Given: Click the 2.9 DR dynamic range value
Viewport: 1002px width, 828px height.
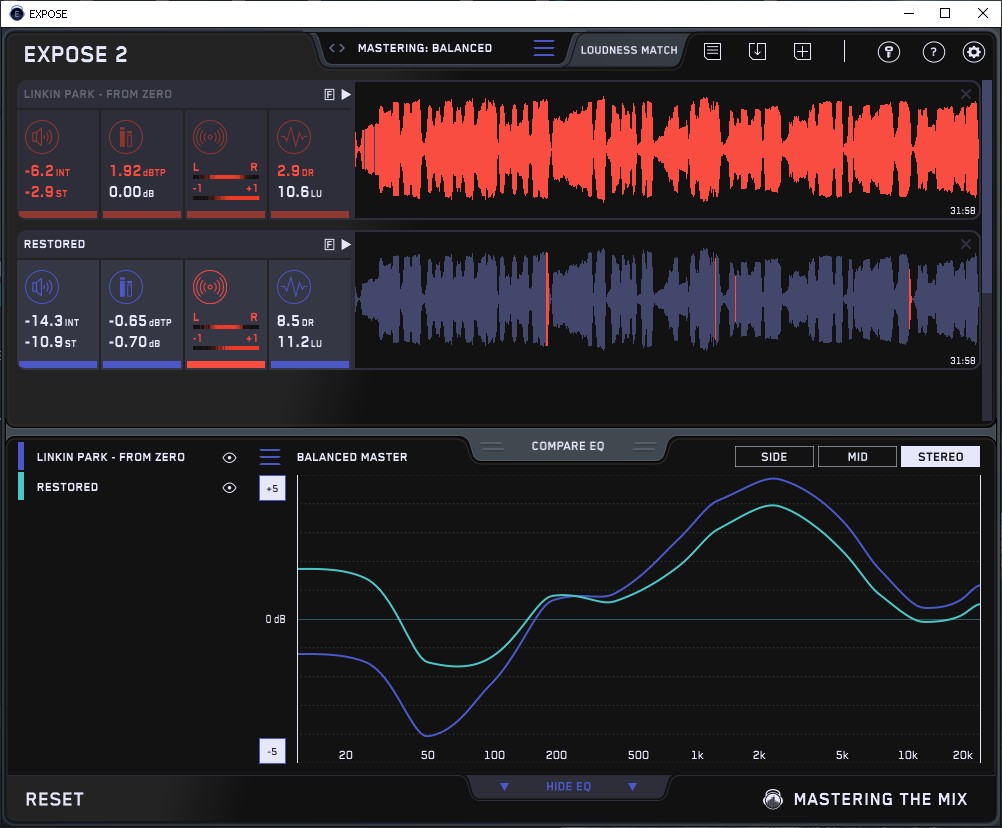Looking at the screenshot, I should tap(295, 171).
